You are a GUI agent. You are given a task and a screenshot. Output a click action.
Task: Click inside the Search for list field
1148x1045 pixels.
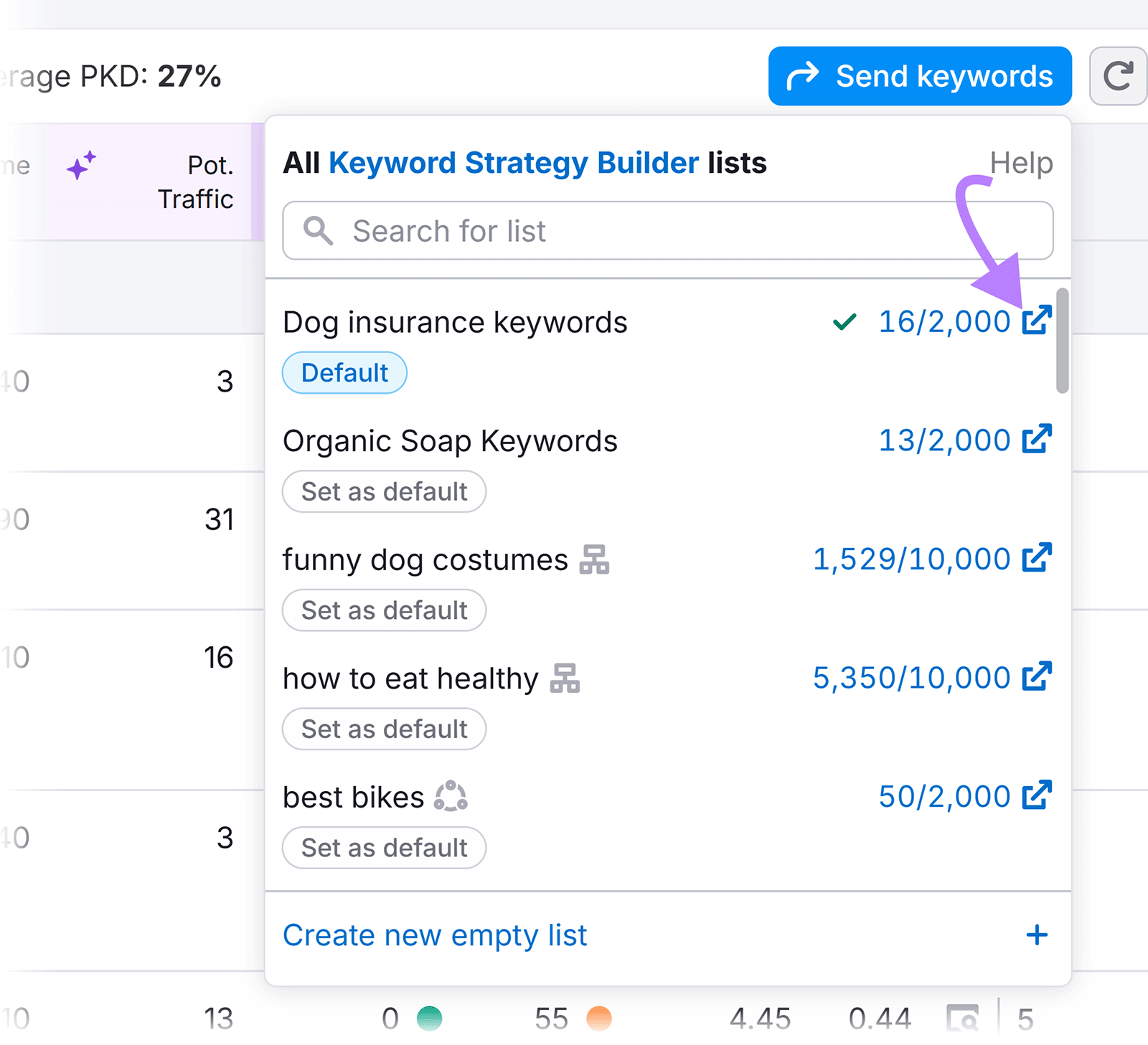(646, 231)
